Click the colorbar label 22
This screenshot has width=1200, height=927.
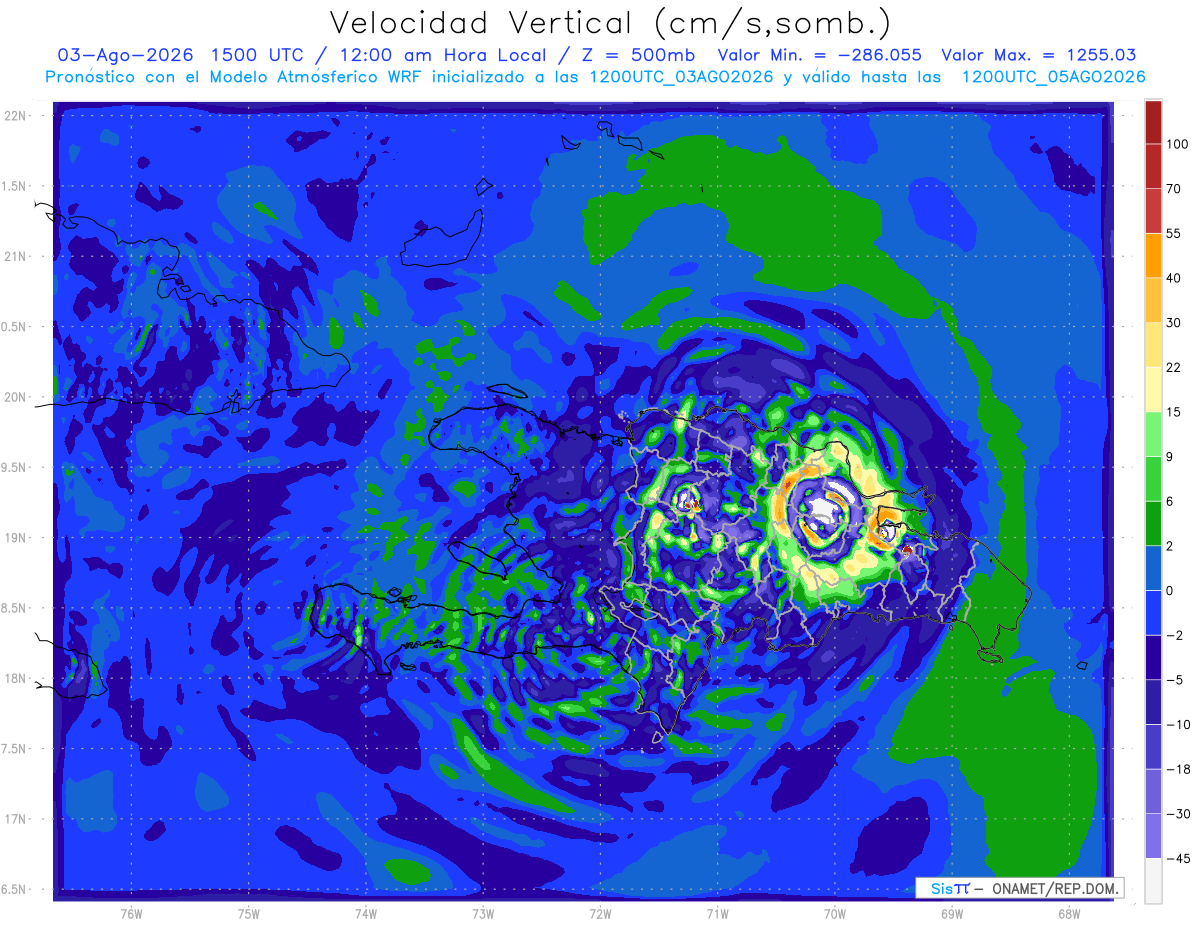1174,368
